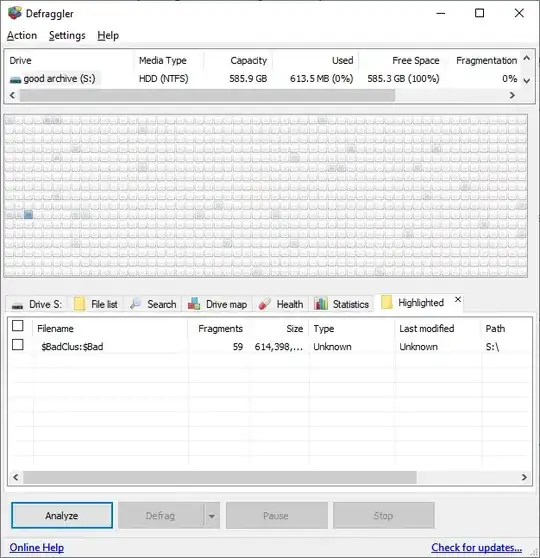Viewport: 540px width, 558px height.
Task: Click the file list horizontal scrollbar thumb
Action: [x=220, y=477]
